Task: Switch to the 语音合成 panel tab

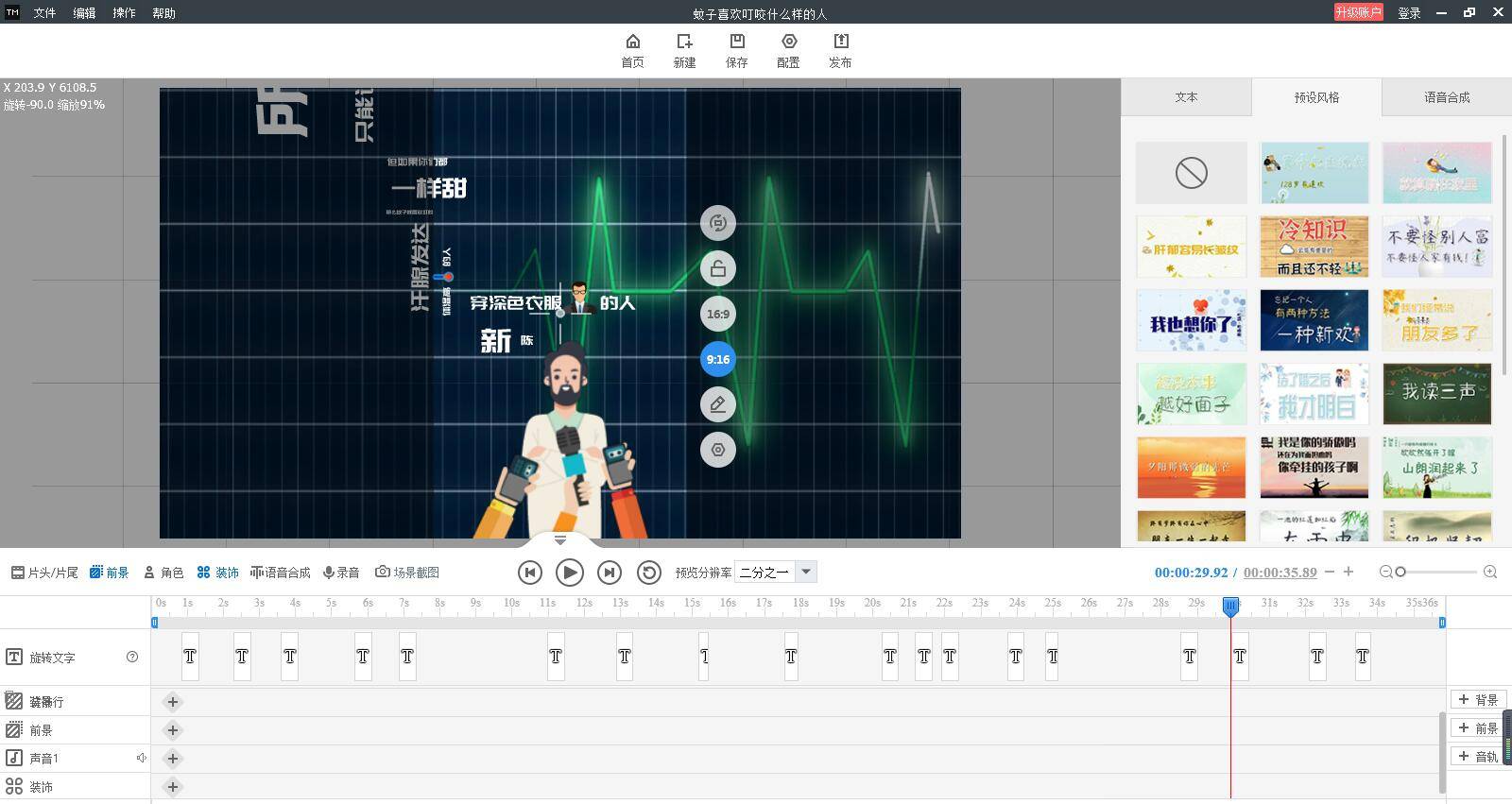Action: tap(1447, 97)
